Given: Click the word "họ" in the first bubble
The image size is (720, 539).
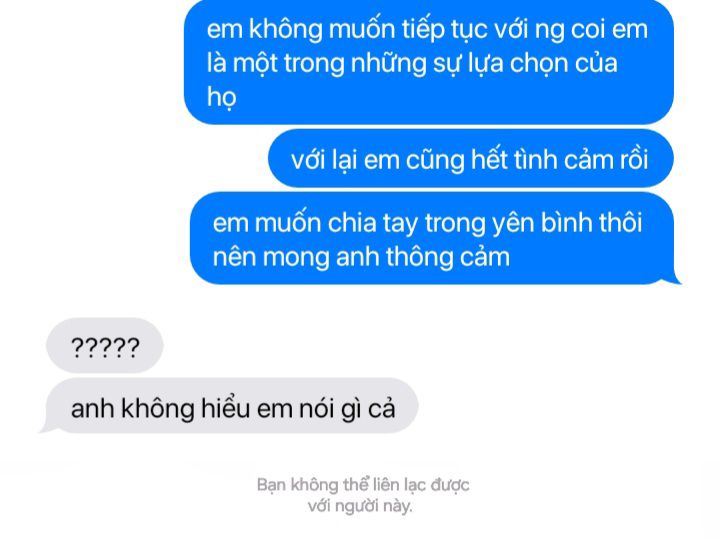Looking at the screenshot, I should (221, 98).
